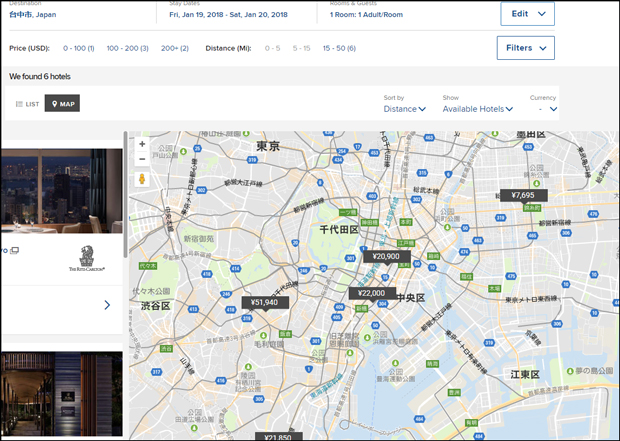620x441 pixels.
Task: Filter by distance 15 - 50 miles
Action: click(337, 48)
